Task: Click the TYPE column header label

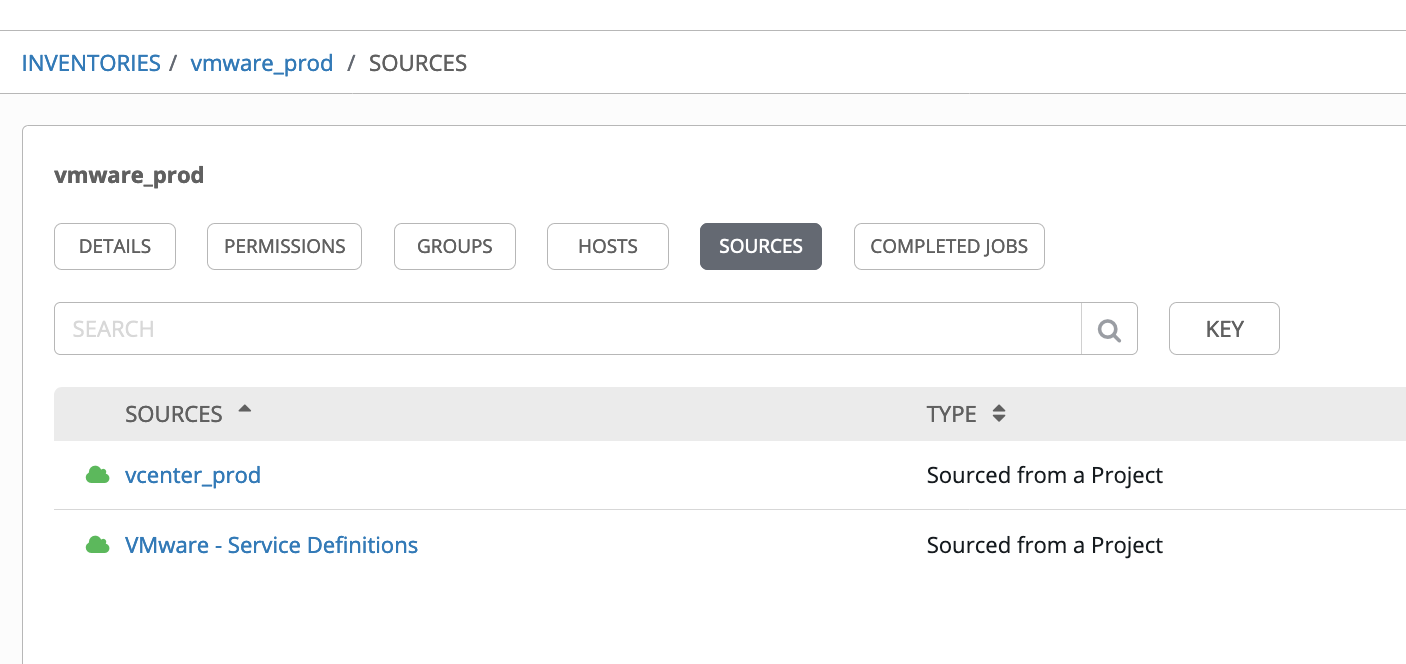Action: [x=952, y=414]
